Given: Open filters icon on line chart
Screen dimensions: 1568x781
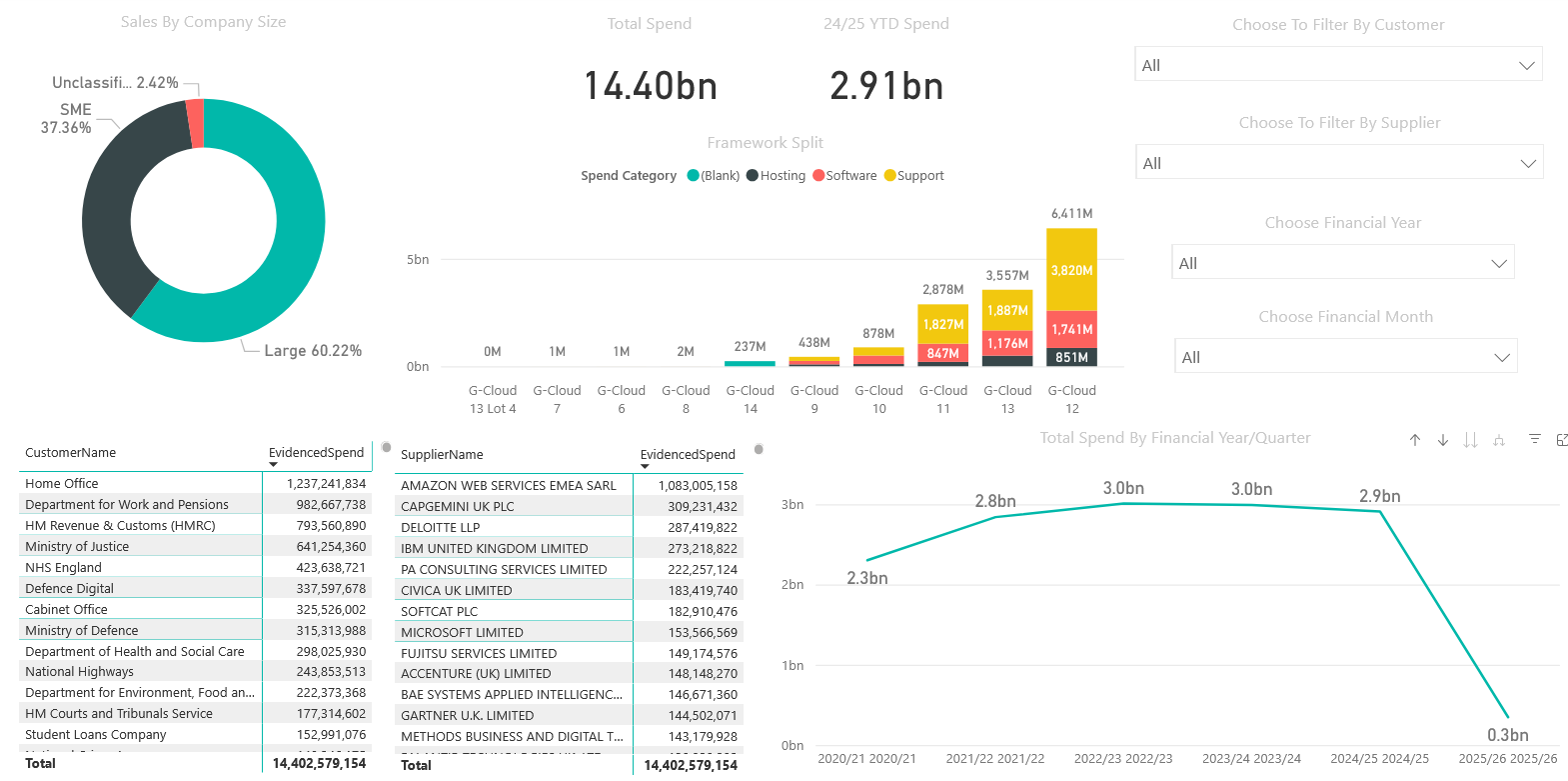Looking at the screenshot, I should (x=1535, y=439).
